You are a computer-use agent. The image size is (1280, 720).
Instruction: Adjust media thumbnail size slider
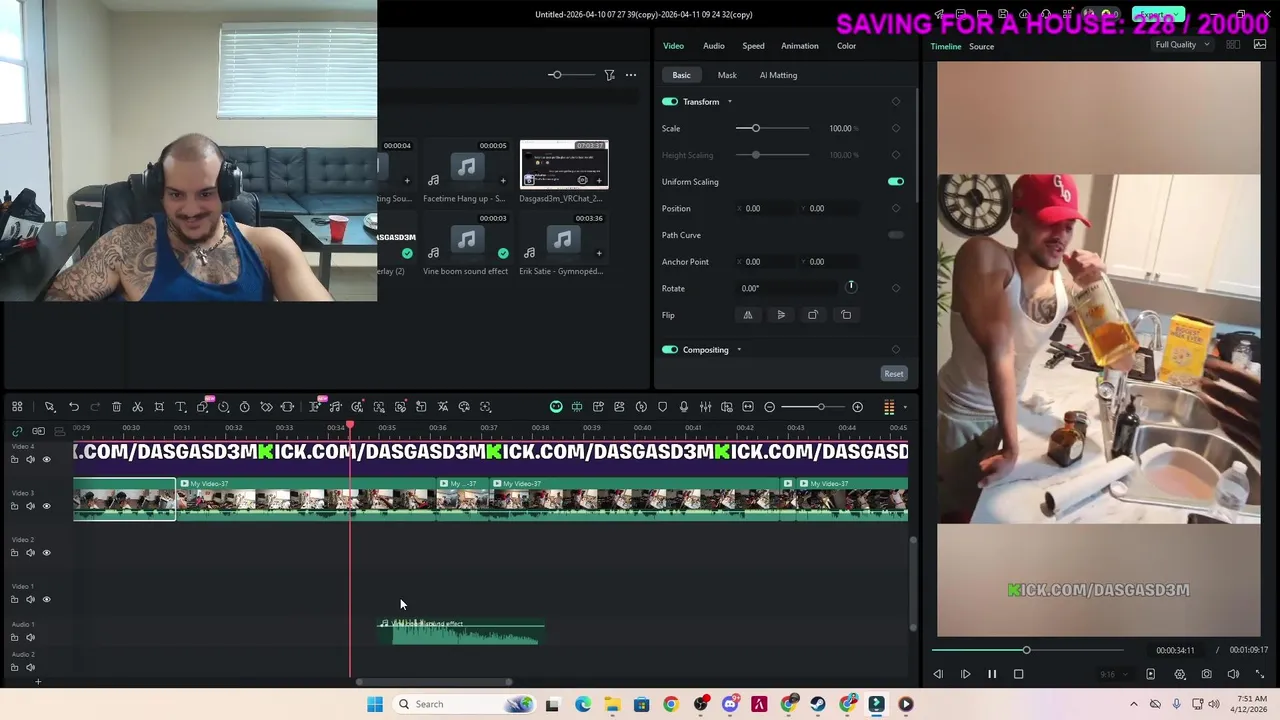555,75
